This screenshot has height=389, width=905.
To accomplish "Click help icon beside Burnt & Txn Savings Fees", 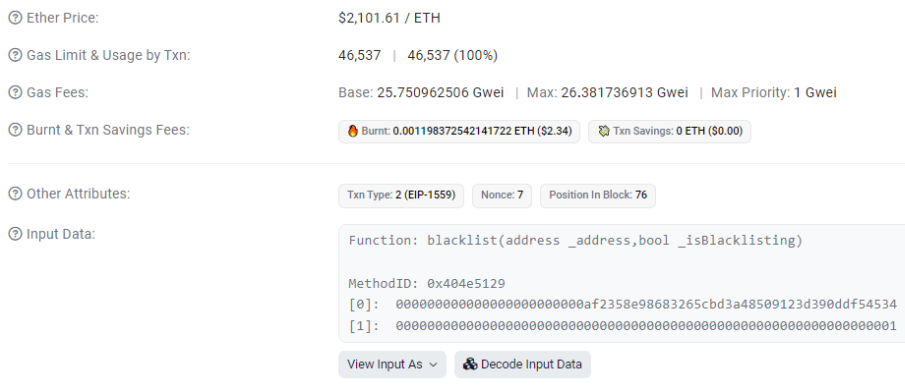I will pos(15,130).
